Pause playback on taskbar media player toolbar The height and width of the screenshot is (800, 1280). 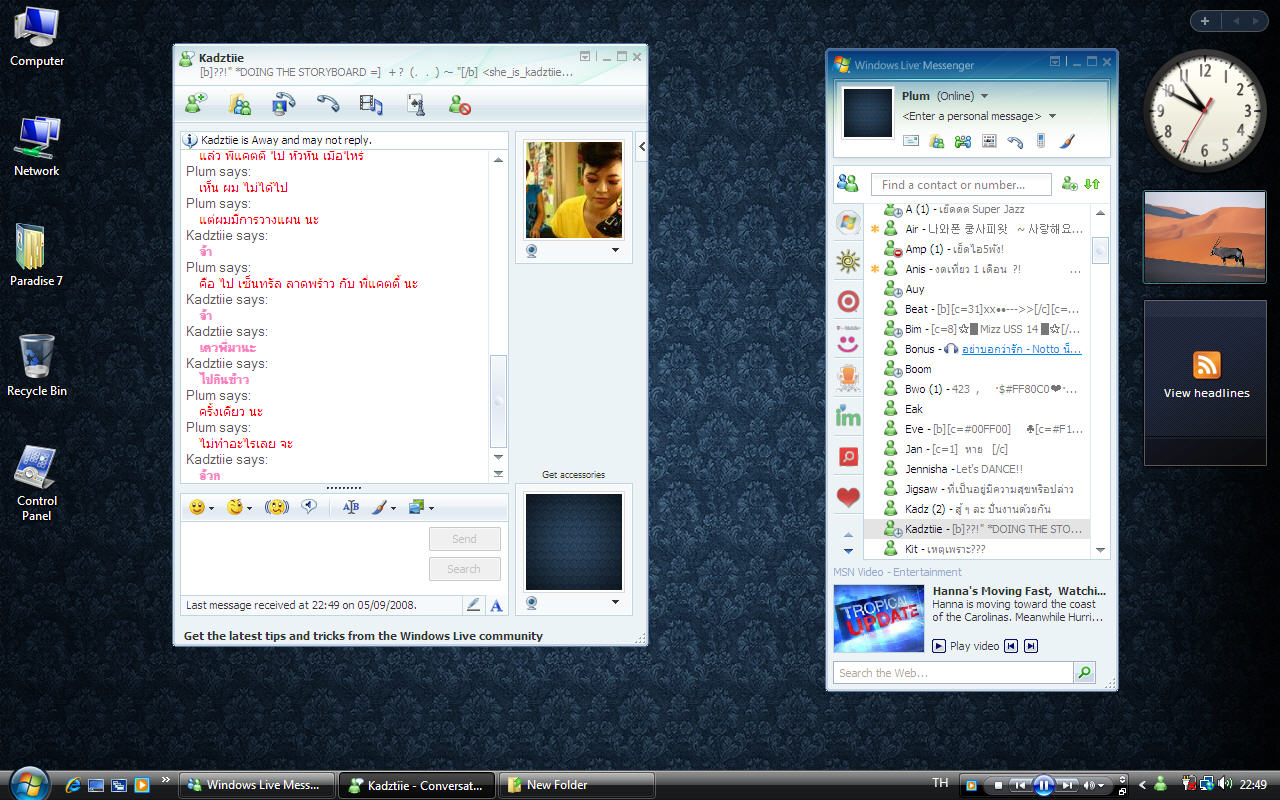(x=1043, y=785)
